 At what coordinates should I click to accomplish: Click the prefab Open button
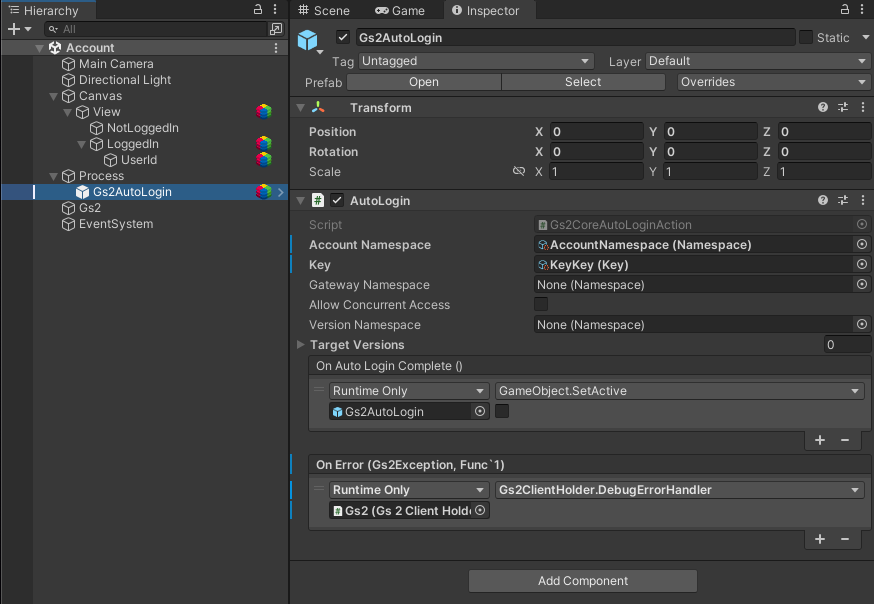(x=424, y=82)
